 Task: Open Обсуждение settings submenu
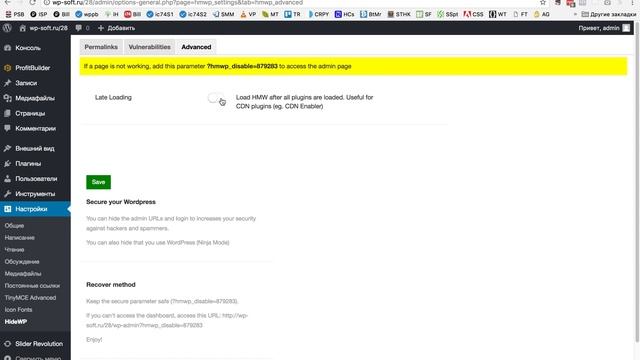pos(22,262)
